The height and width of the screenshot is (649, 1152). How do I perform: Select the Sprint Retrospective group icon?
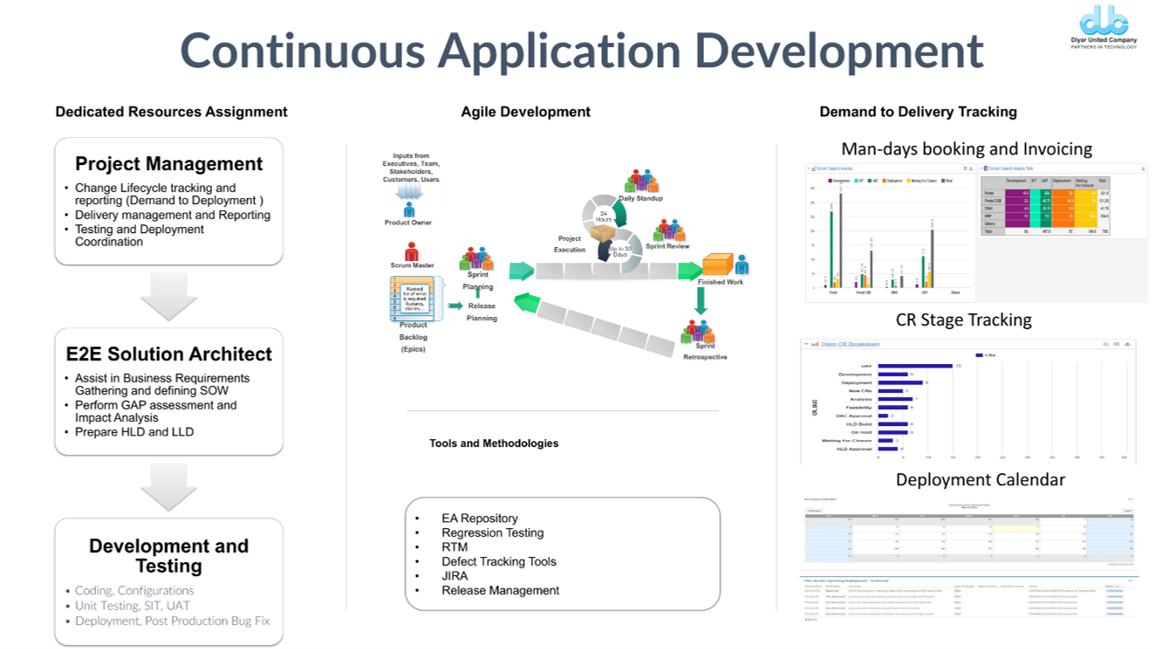click(x=698, y=331)
